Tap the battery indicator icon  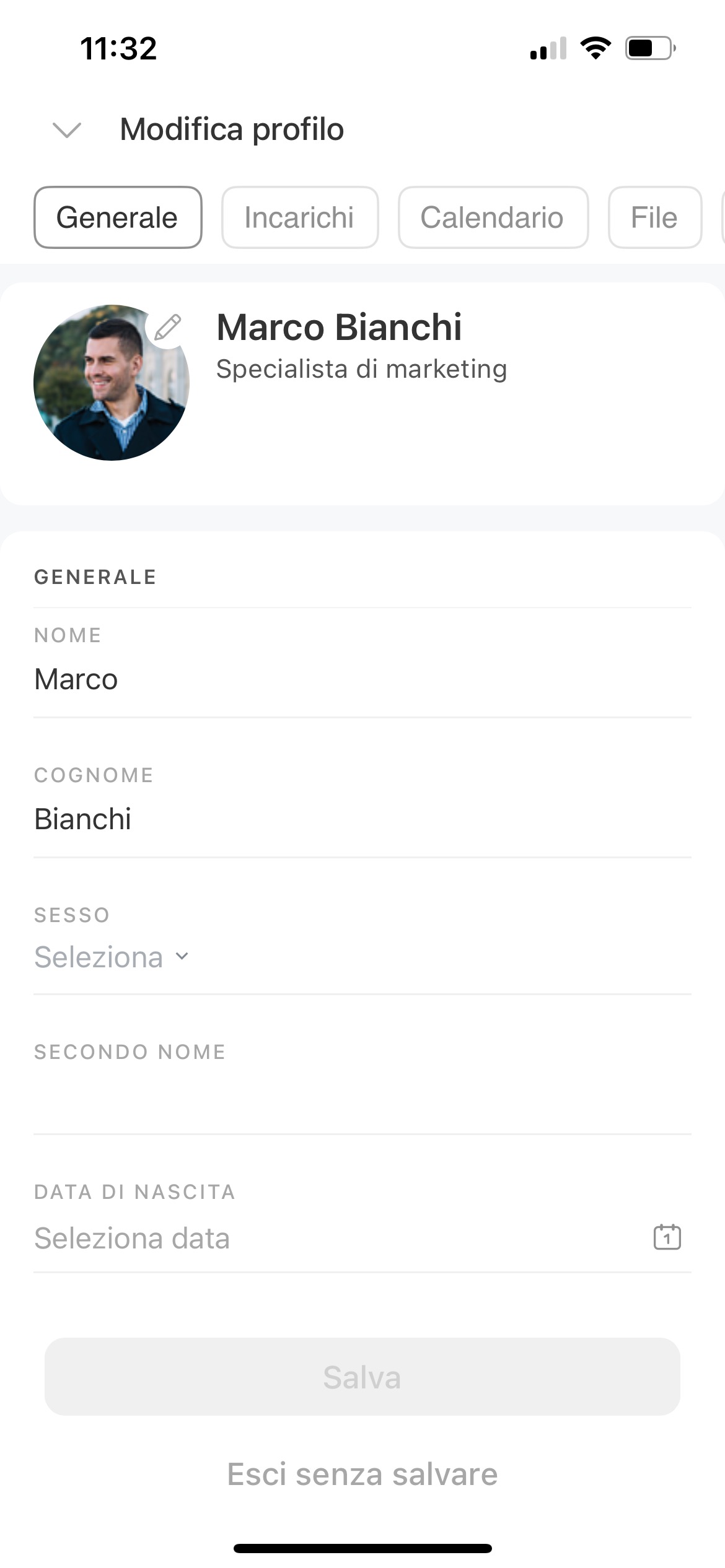coord(650,48)
